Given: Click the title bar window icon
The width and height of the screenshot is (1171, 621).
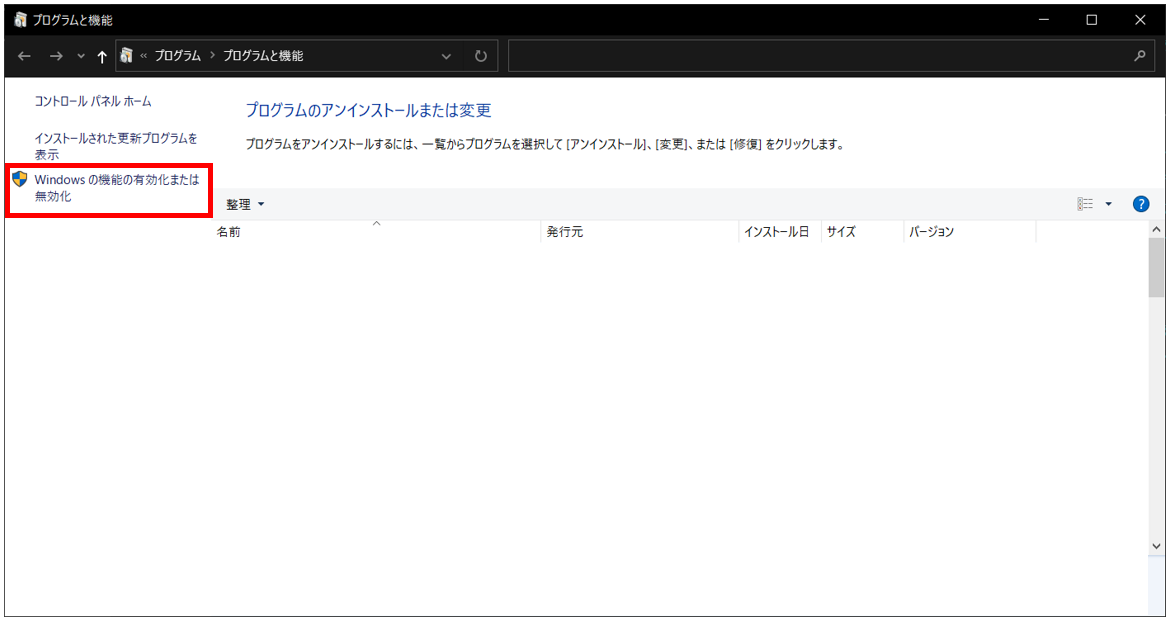Looking at the screenshot, I should point(20,20).
